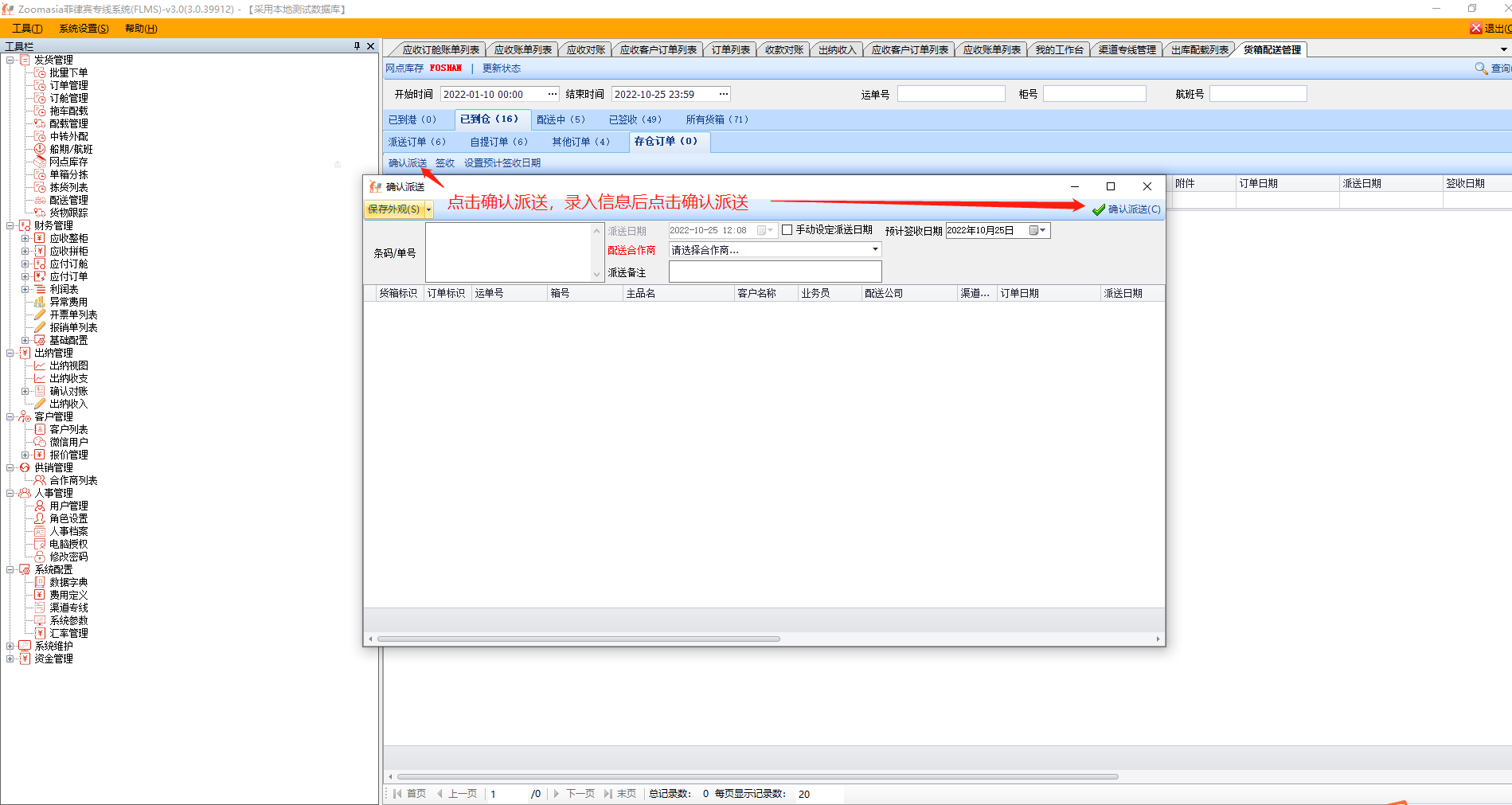Click the 异常费用 chart icon
Screen dimensions: 1512x805
pos(40,302)
